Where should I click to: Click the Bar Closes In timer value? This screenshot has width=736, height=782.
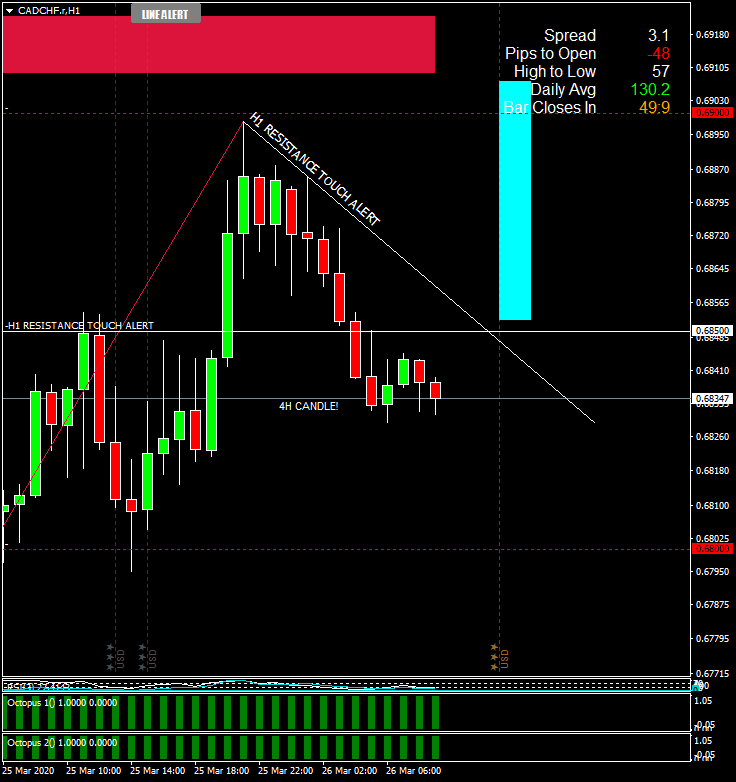tap(654, 107)
